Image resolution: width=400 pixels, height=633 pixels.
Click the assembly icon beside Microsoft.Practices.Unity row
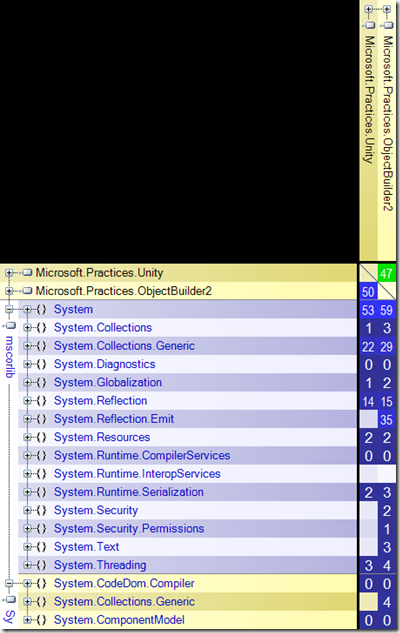pyautogui.click(x=27, y=273)
